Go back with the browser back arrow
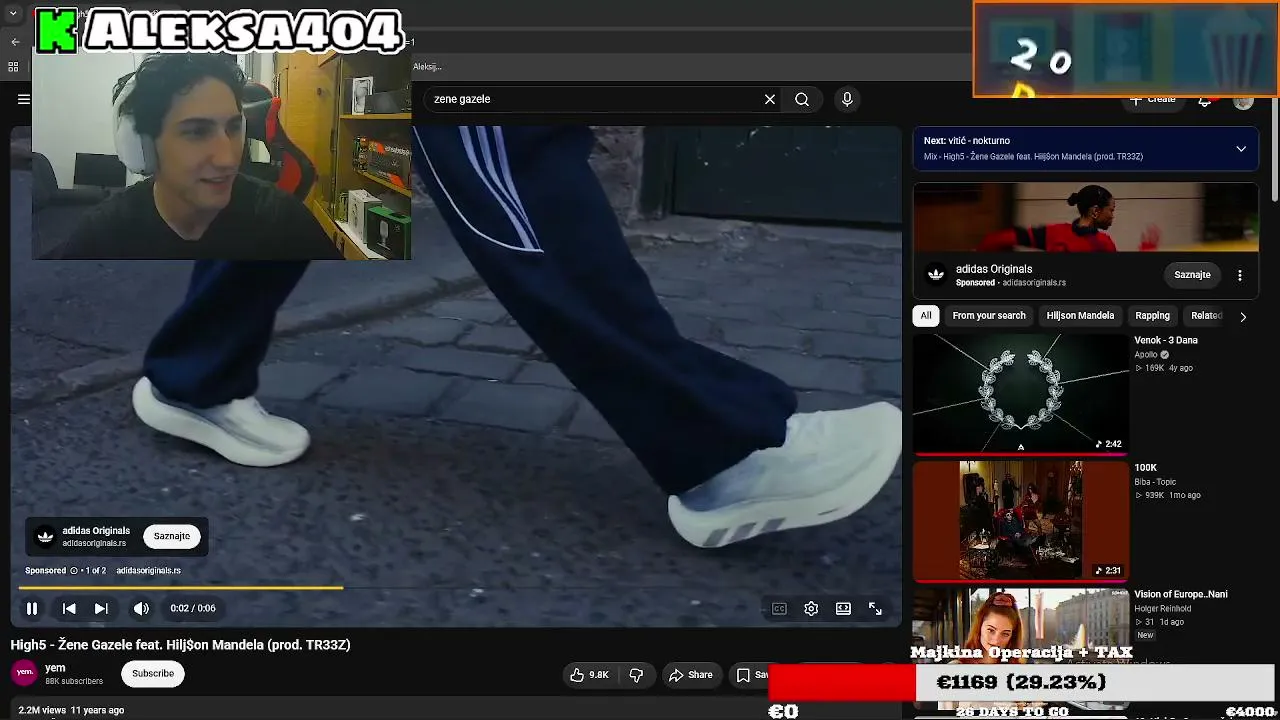 [x=15, y=42]
